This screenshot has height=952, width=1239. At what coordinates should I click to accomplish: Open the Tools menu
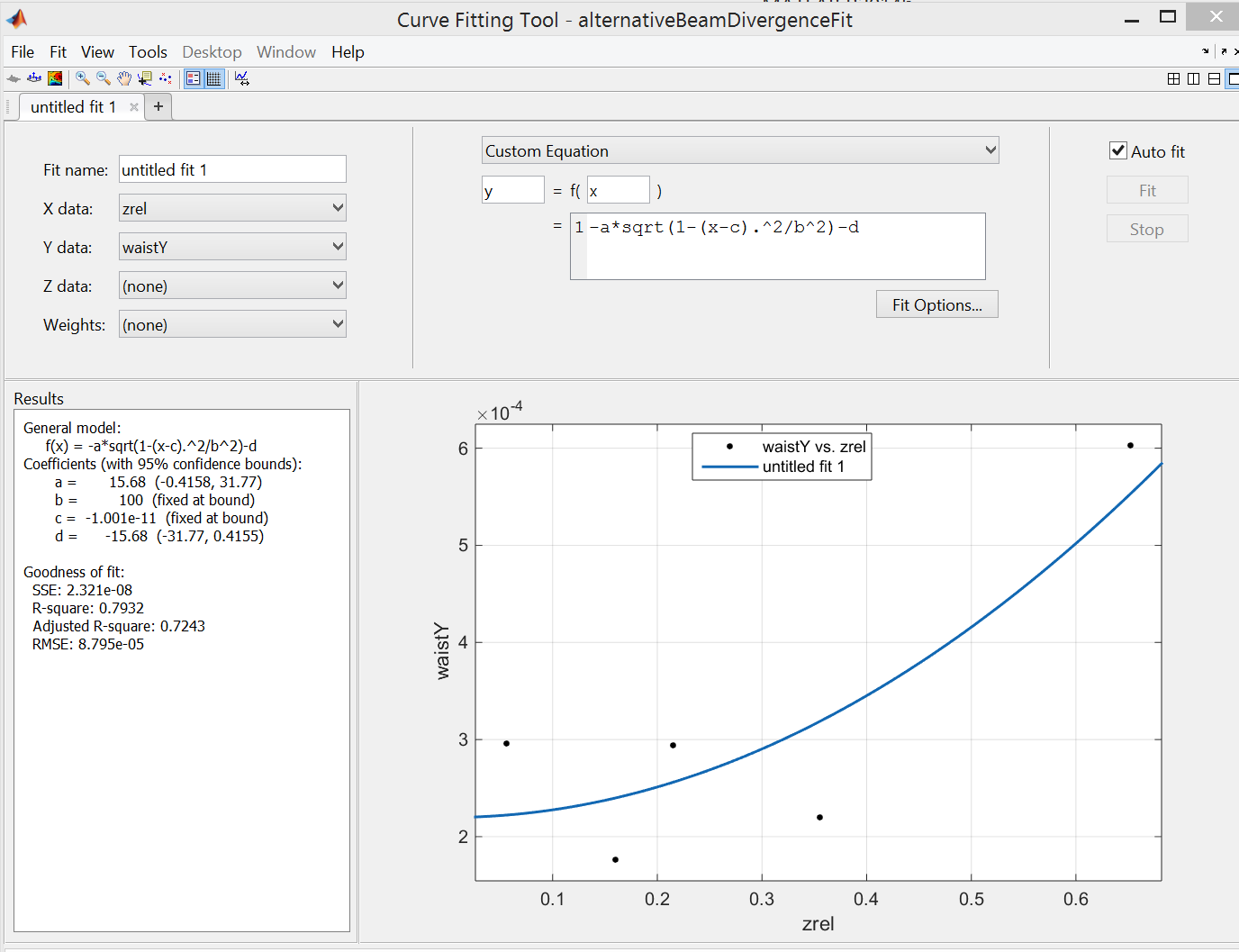tap(148, 52)
